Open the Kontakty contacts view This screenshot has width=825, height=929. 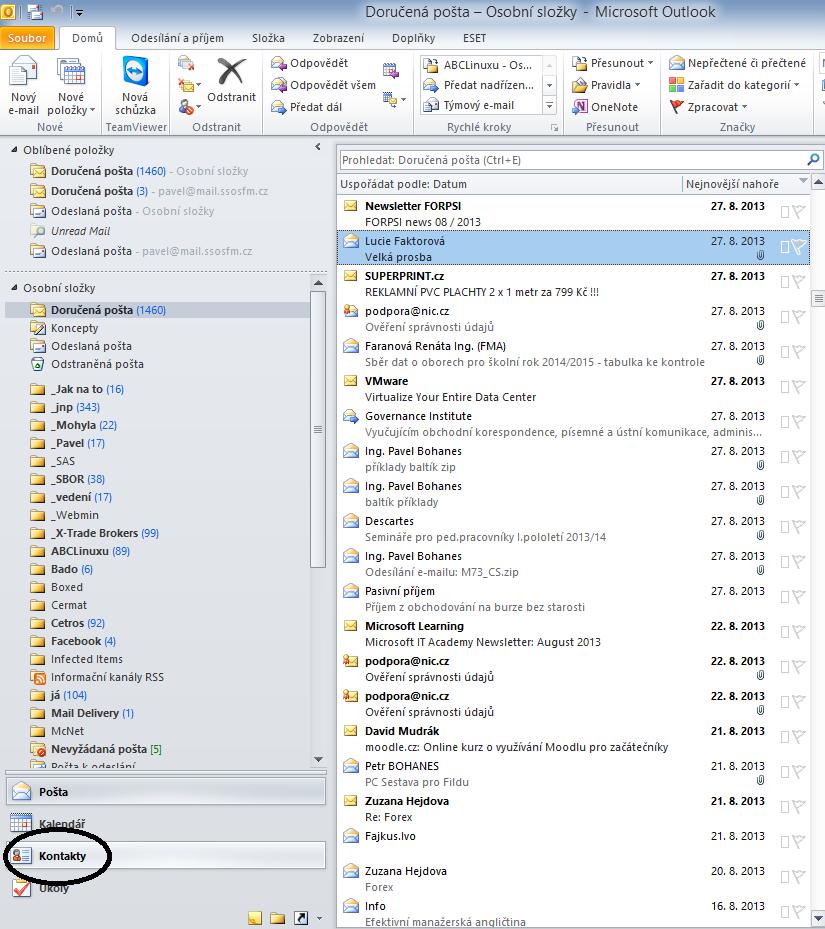(x=166, y=856)
